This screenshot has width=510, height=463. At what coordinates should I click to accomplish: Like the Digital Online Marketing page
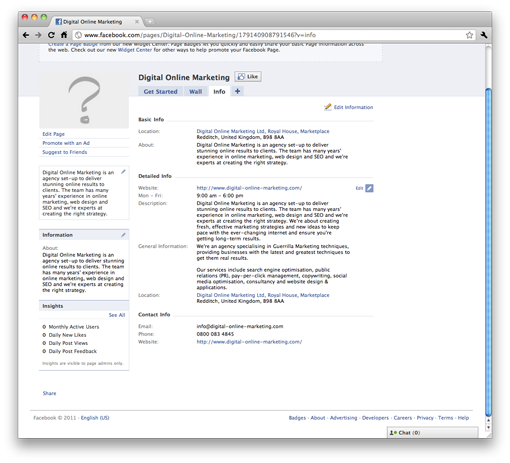[248, 77]
